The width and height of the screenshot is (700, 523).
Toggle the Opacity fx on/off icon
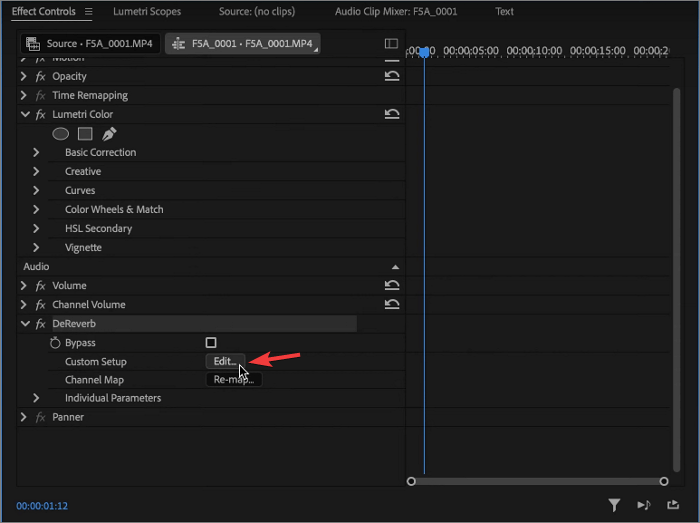tap(41, 76)
